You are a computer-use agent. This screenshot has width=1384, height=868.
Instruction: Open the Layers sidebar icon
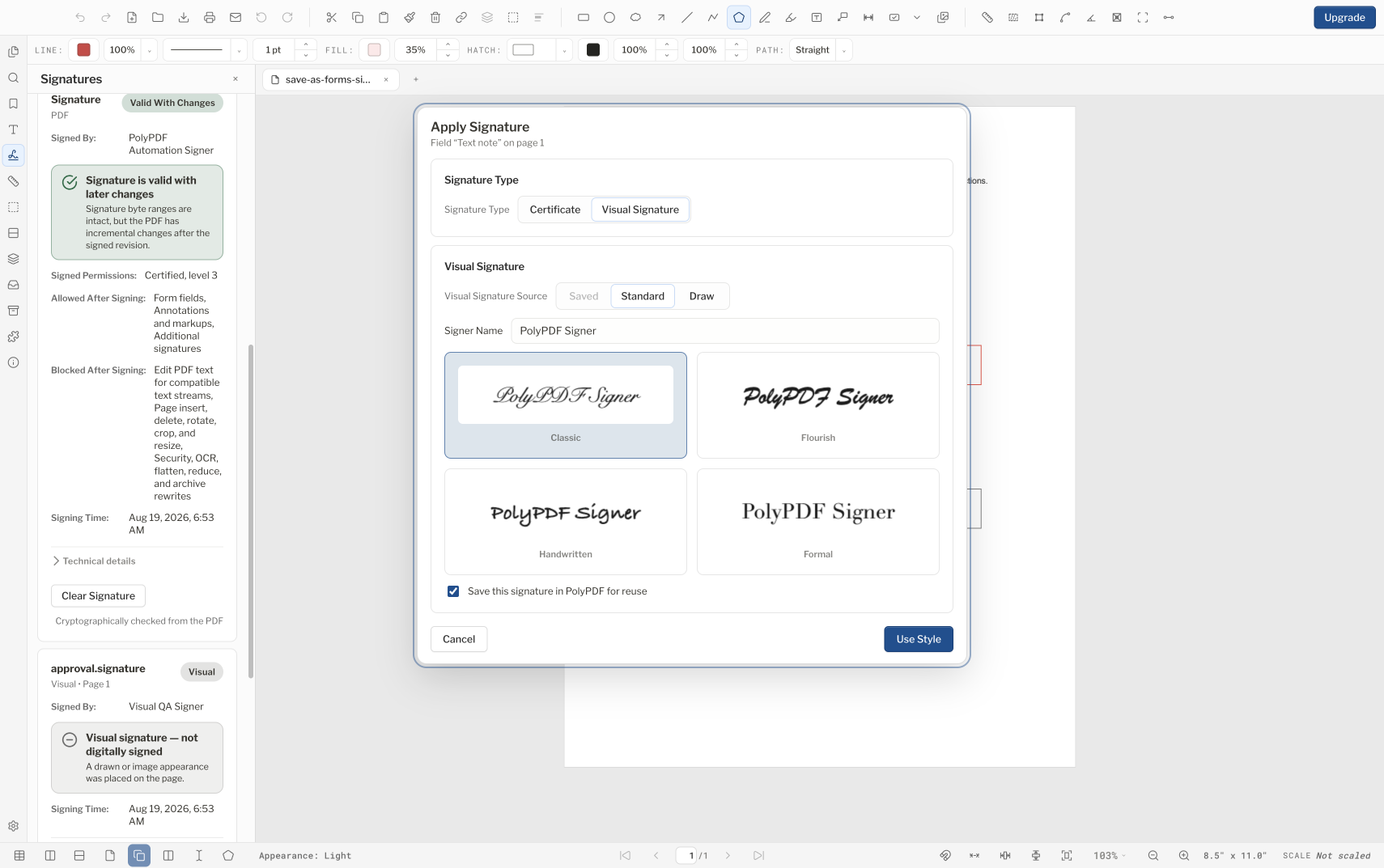[14, 259]
